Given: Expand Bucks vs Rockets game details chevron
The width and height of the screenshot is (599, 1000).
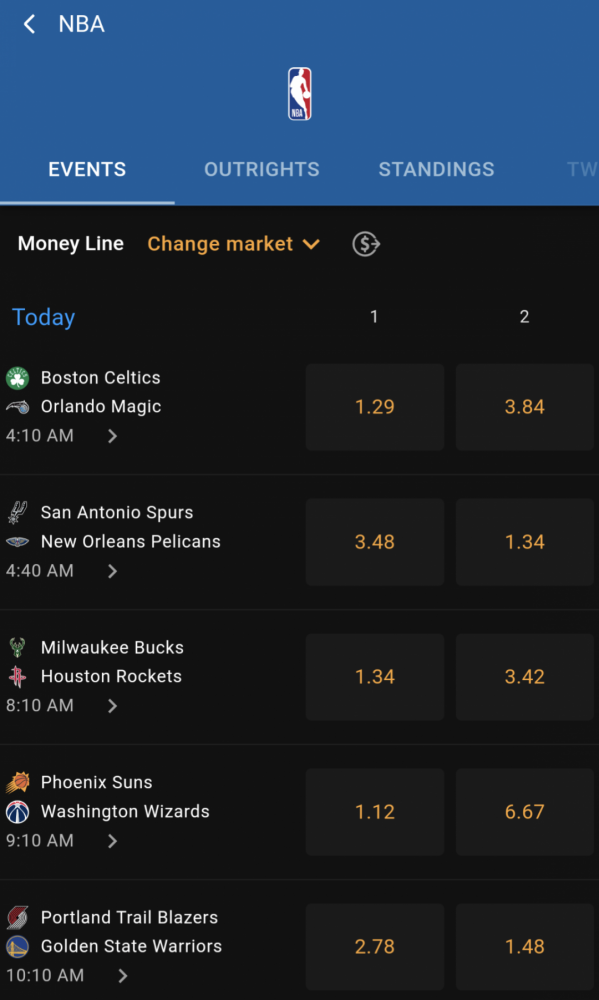Looking at the screenshot, I should (x=112, y=705).
